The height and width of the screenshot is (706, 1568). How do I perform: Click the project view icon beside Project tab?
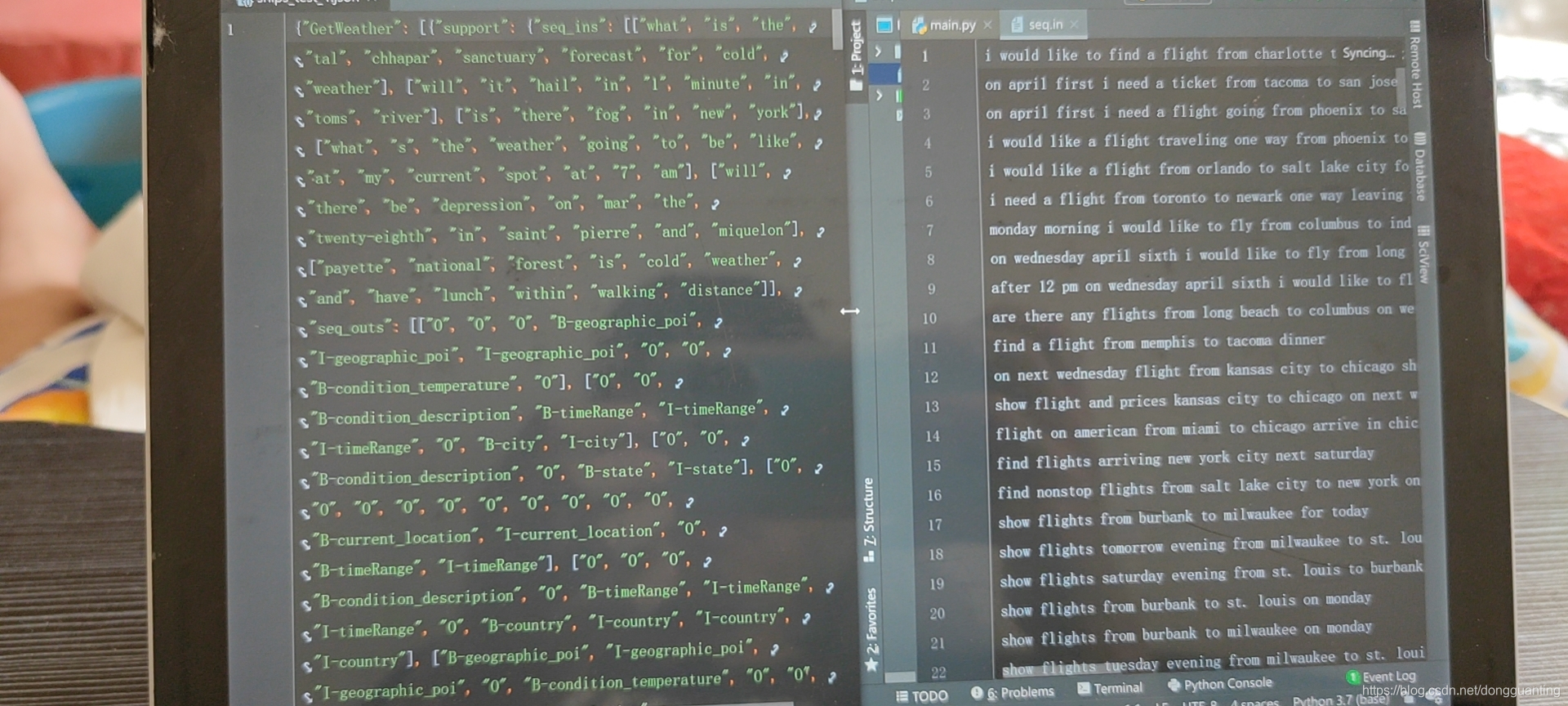pyautogui.click(x=884, y=25)
